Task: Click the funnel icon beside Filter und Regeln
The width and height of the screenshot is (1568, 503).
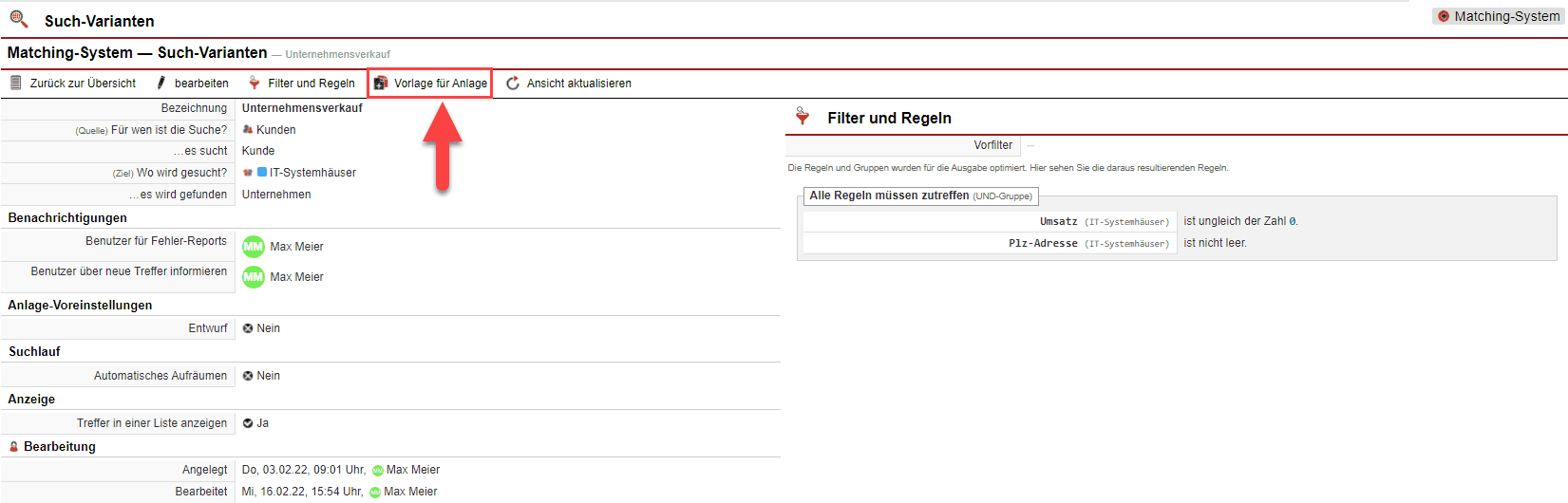Action: tap(255, 84)
